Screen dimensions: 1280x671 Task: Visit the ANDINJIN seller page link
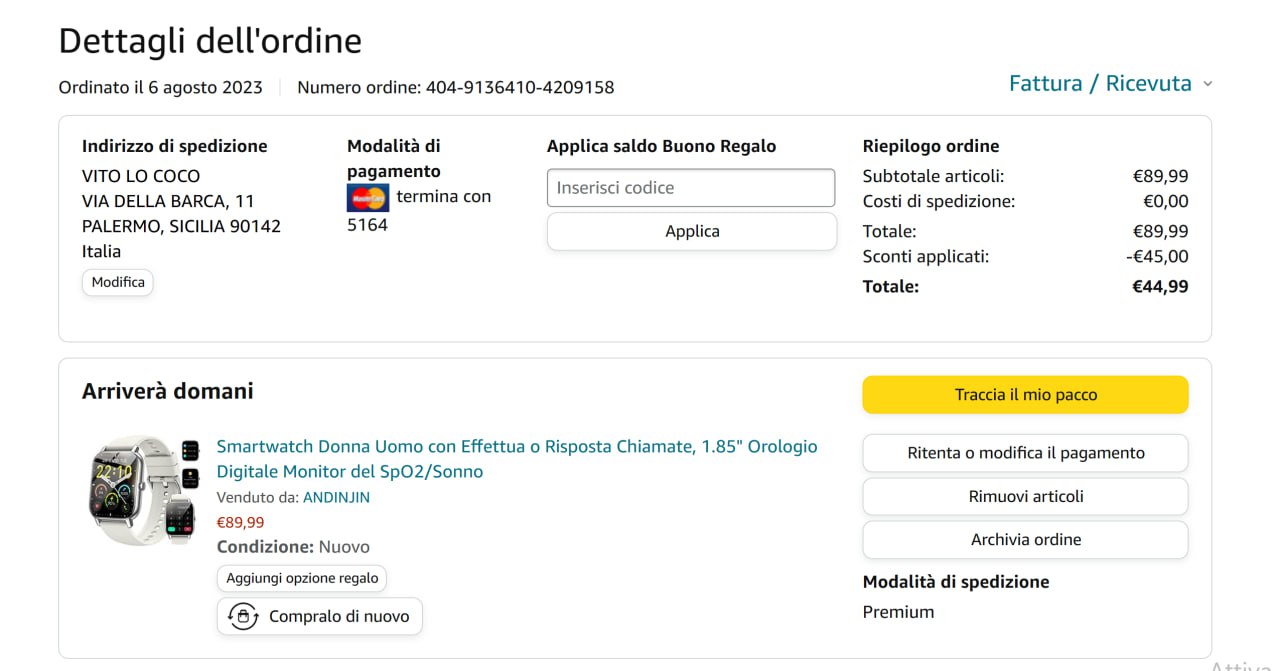pyautogui.click(x=336, y=497)
